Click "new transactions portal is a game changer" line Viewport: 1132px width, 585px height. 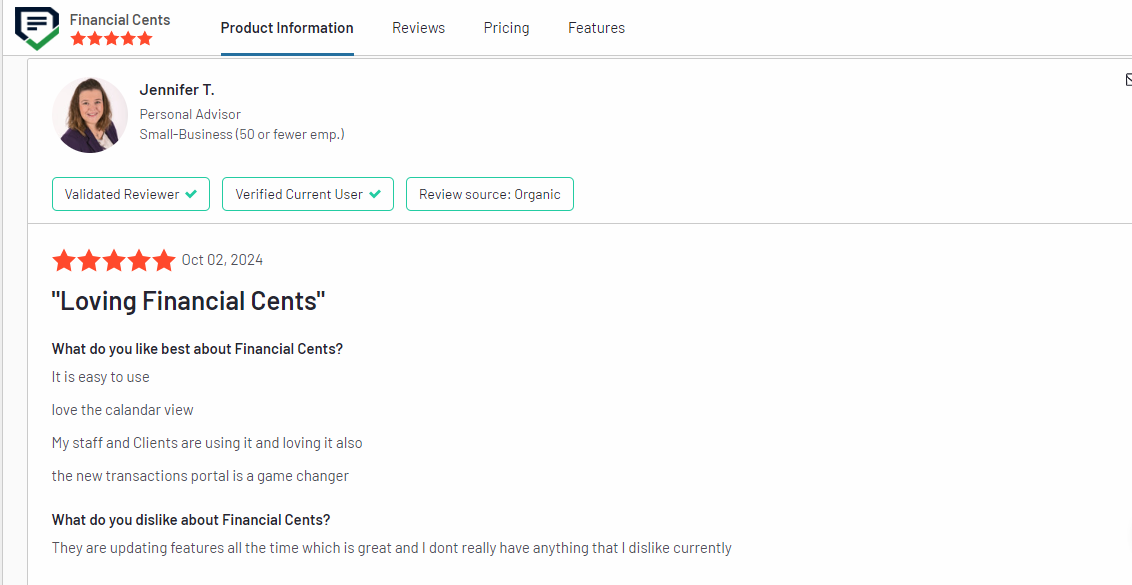coord(200,476)
